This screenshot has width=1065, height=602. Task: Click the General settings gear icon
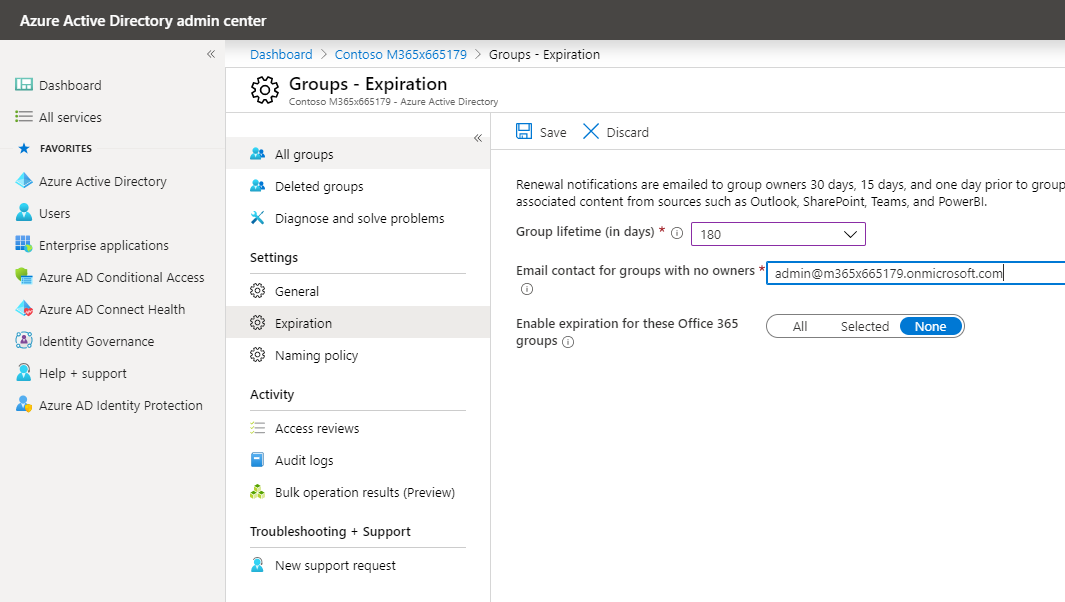257,291
